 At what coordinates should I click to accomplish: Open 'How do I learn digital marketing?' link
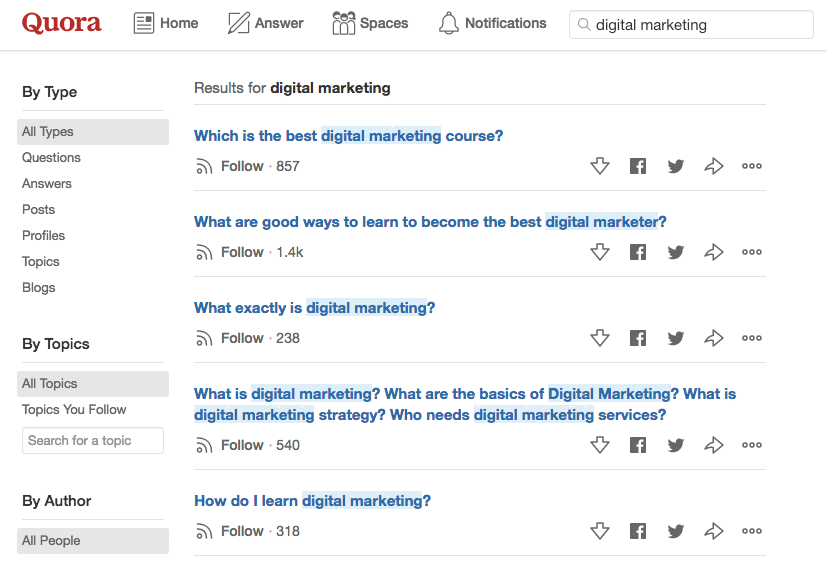click(x=312, y=501)
